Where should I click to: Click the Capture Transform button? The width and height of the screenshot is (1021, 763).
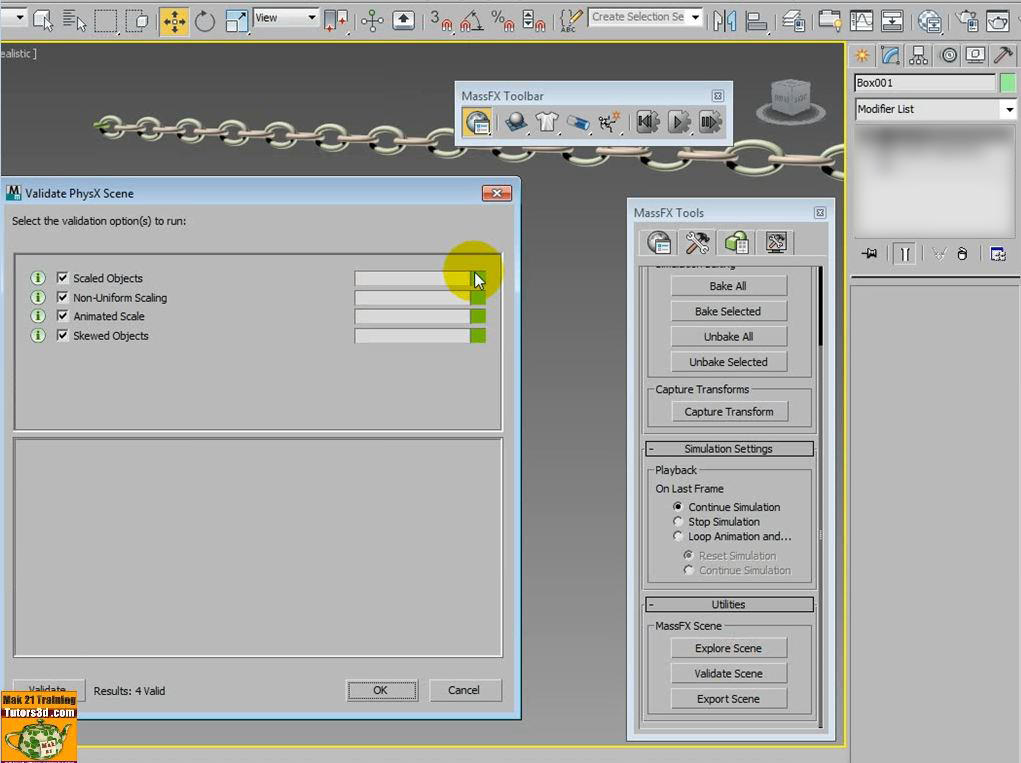tap(729, 411)
